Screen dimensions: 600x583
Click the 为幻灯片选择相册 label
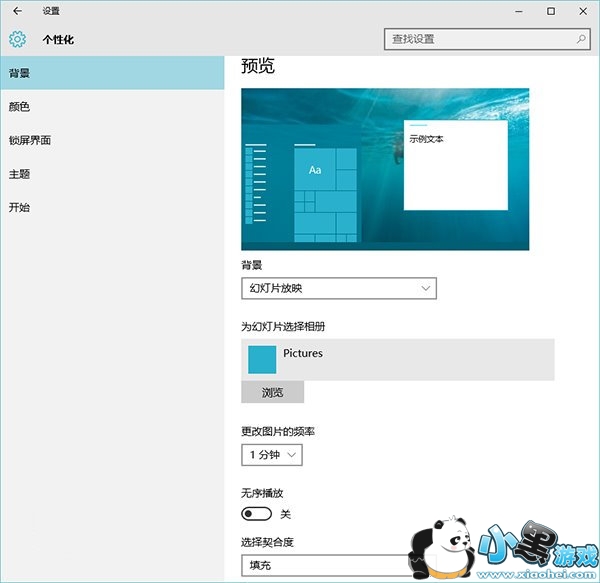[283, 326]
